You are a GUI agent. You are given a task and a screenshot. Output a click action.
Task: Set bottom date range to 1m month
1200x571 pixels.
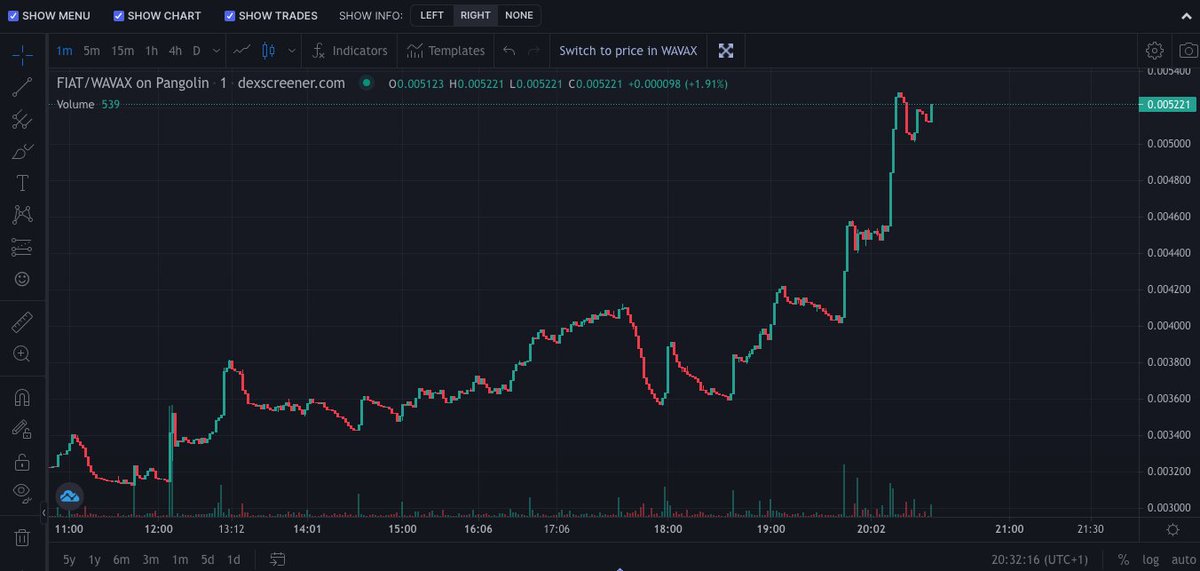coord(180,559)
